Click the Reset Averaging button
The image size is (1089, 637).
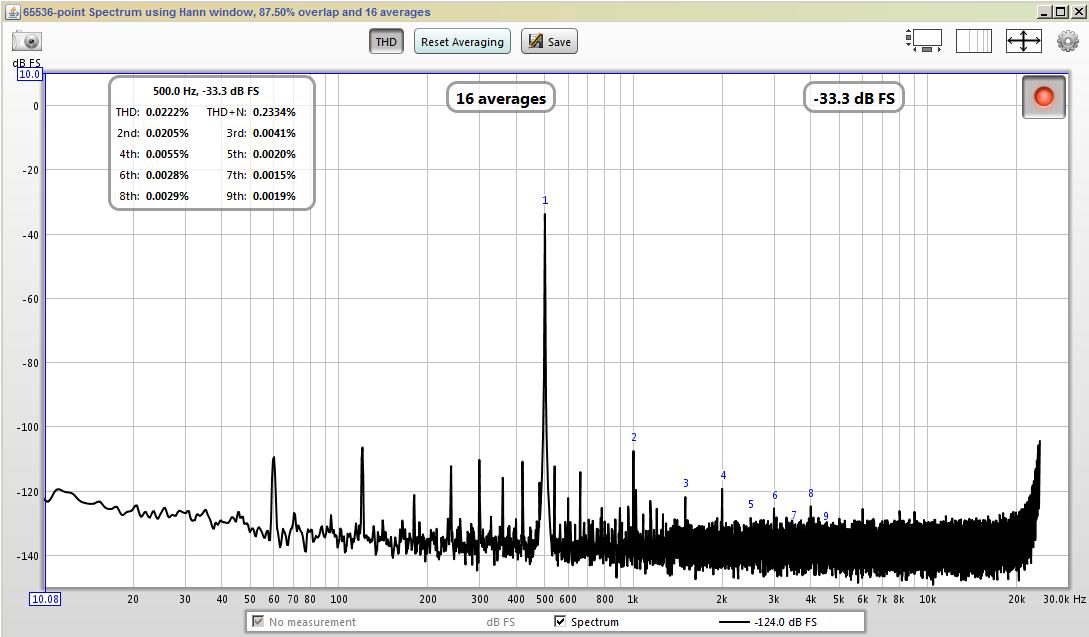point(462,42)
